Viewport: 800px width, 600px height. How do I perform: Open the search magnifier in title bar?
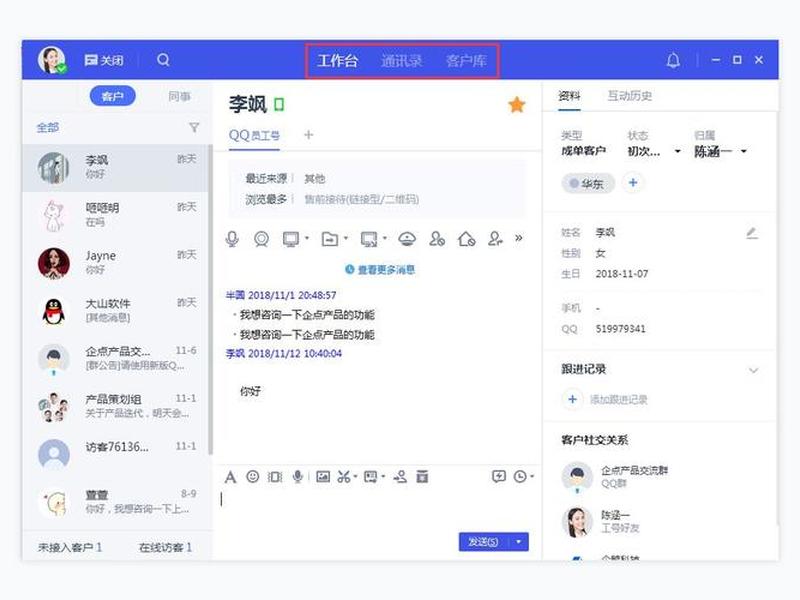[x=163, y=60]
